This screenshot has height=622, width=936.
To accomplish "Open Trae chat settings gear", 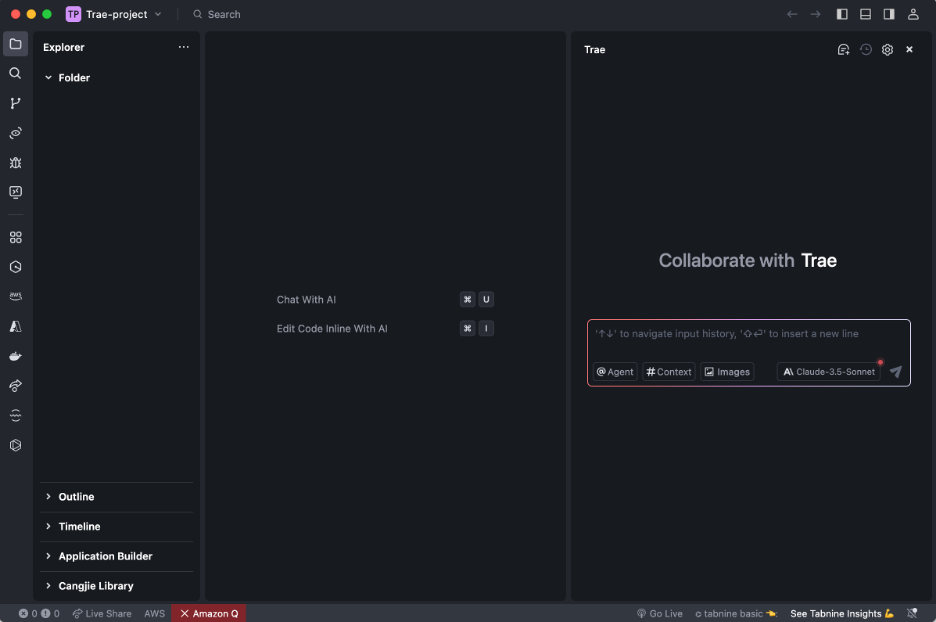I will 887,49.
